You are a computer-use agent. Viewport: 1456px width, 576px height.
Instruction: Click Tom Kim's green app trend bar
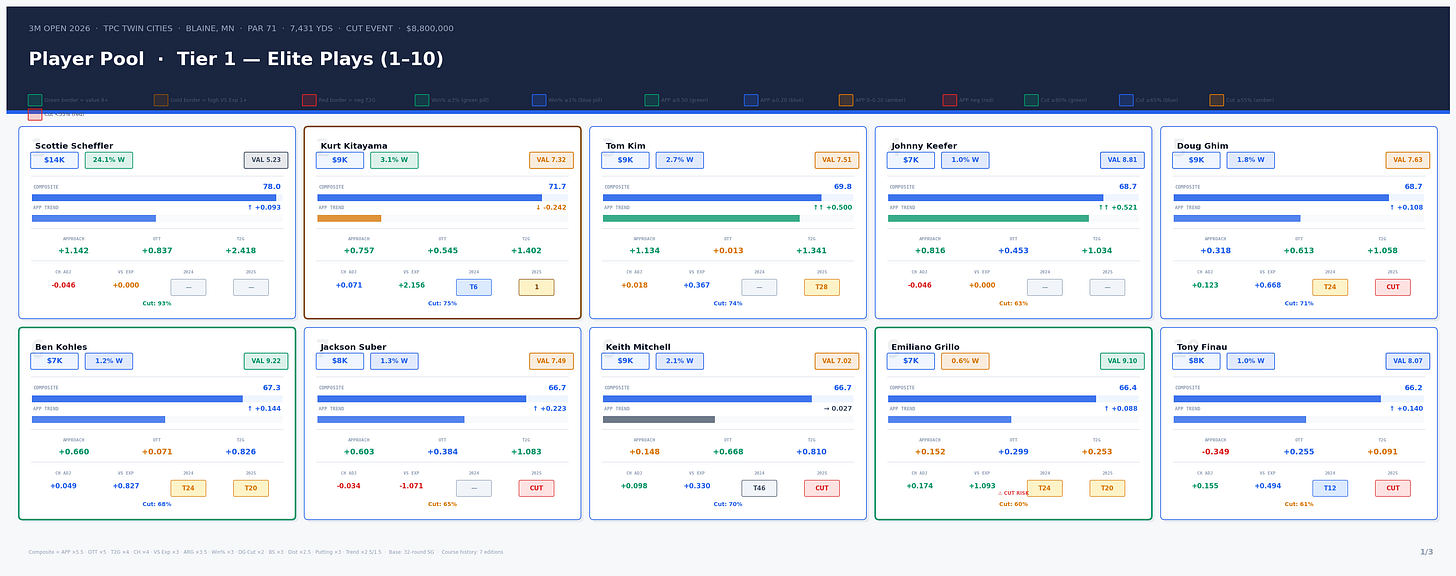[x=701, y=218]
